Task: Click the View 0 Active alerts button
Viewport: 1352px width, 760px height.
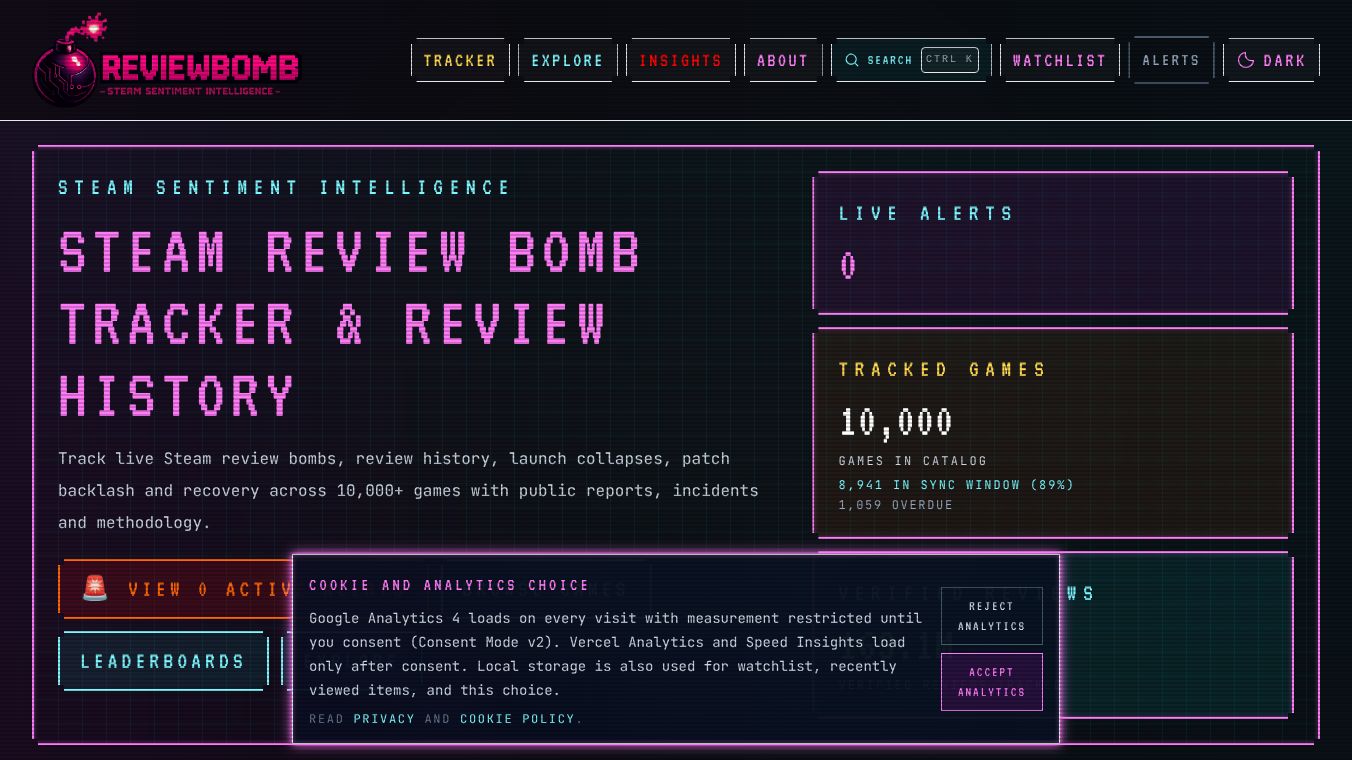Action: [176, 589]
